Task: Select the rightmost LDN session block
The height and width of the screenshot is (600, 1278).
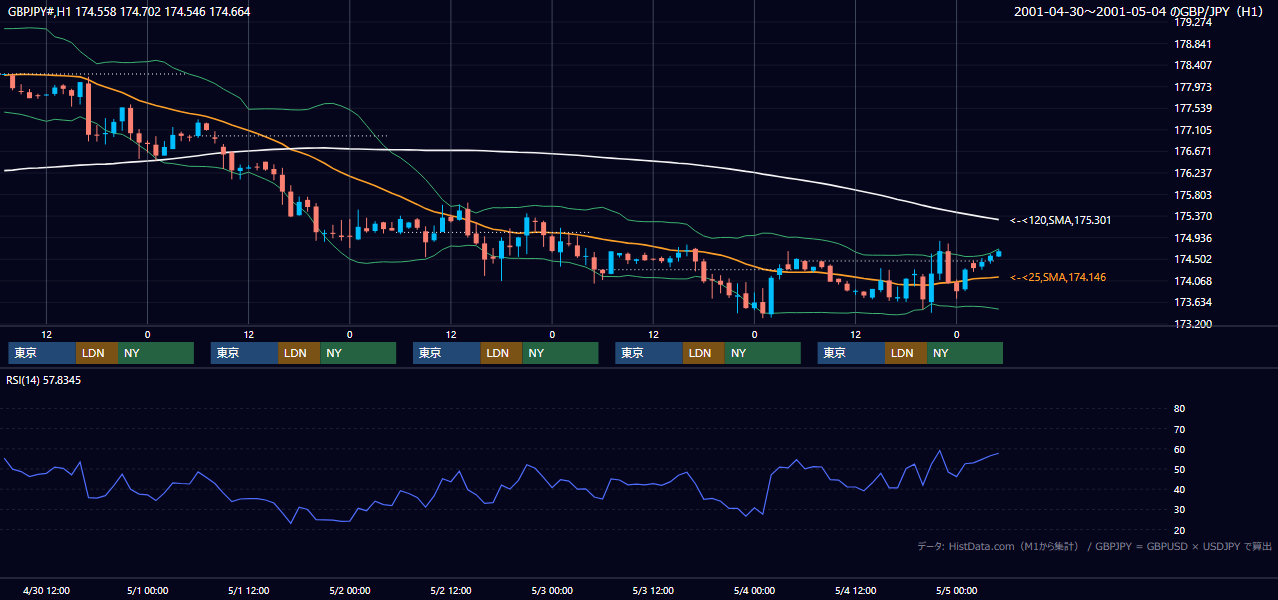Action: [907, 353]
